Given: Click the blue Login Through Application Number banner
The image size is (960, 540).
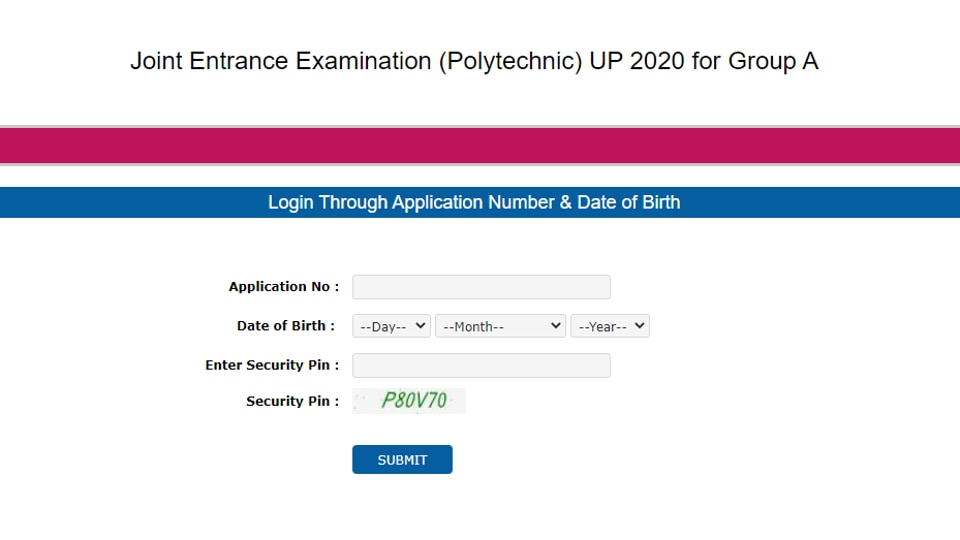Looking at the screenshot, I should tap(480, 203).
